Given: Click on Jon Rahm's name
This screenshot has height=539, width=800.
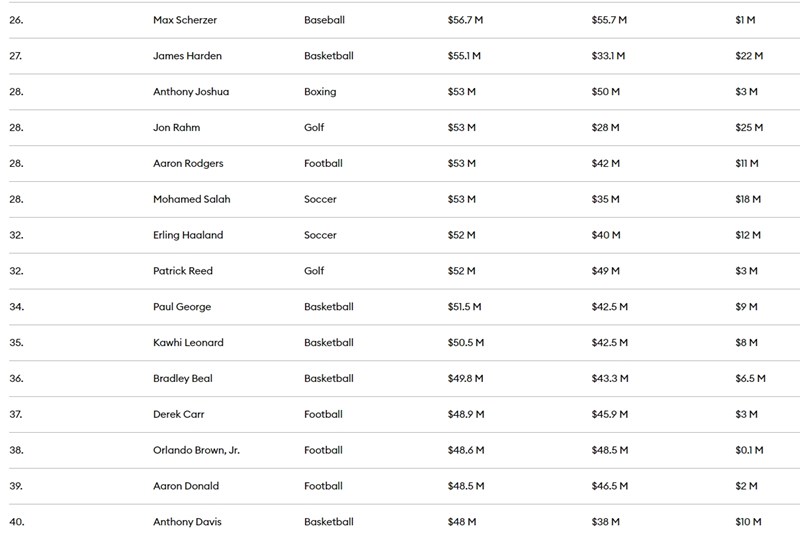Looking at the screenshot, I should point(175,128).
